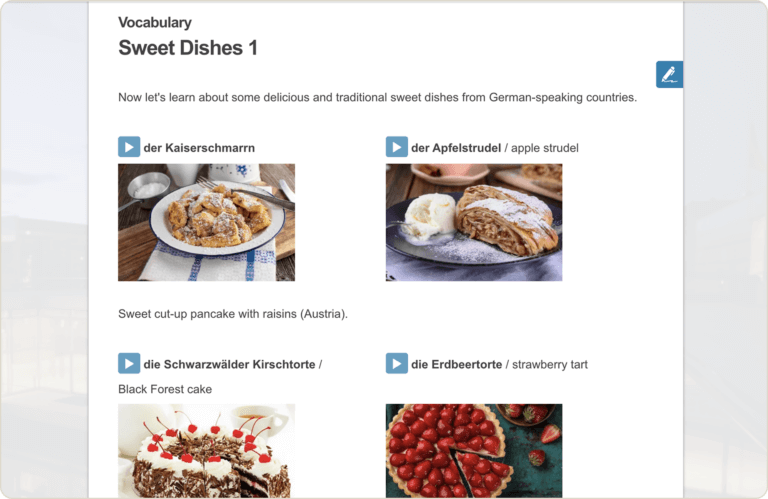
Task: Click the 'Black Forest cake' translation
Action: [165, 389]
